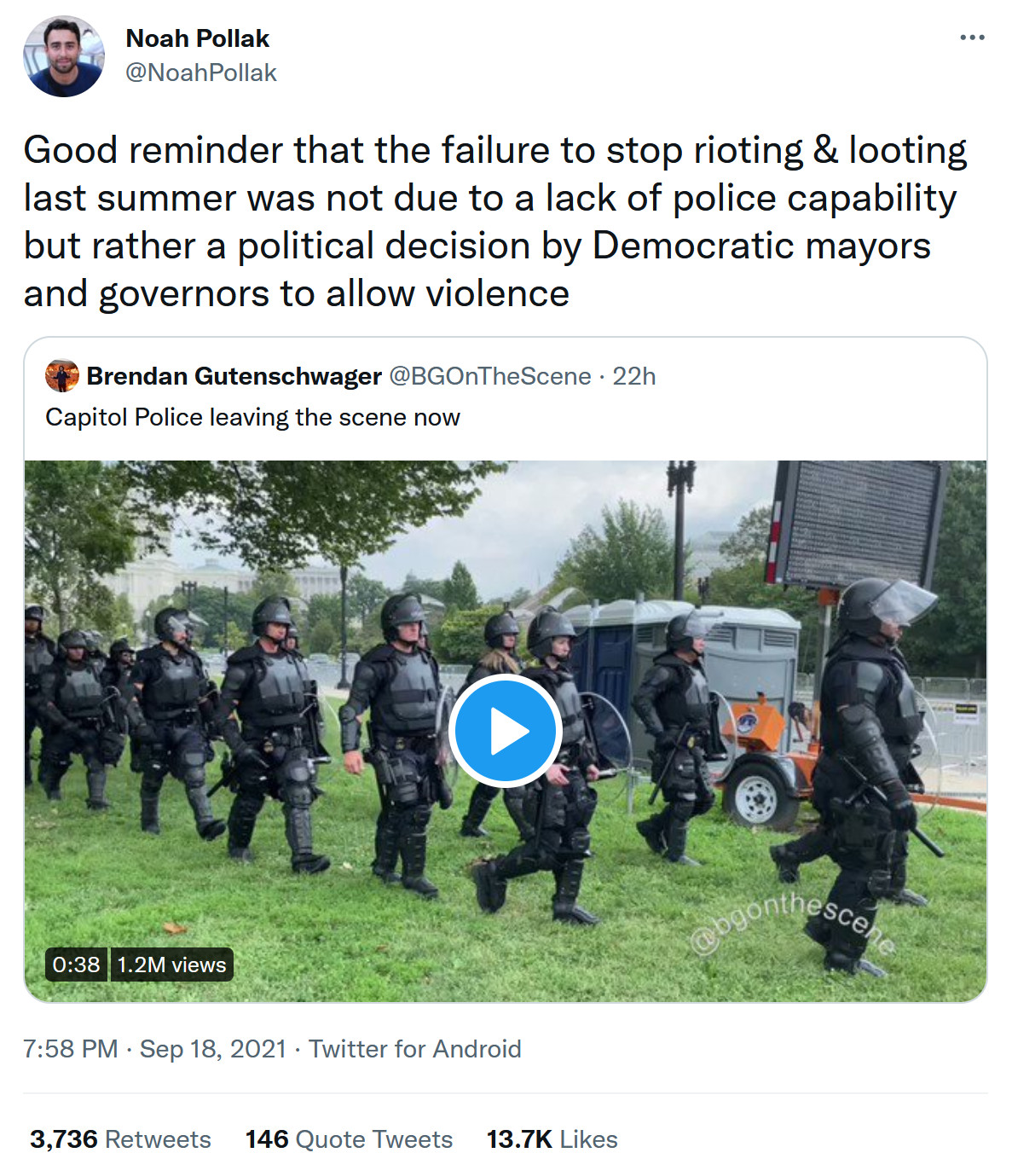Click the Twitter for Android source link

415,1048
